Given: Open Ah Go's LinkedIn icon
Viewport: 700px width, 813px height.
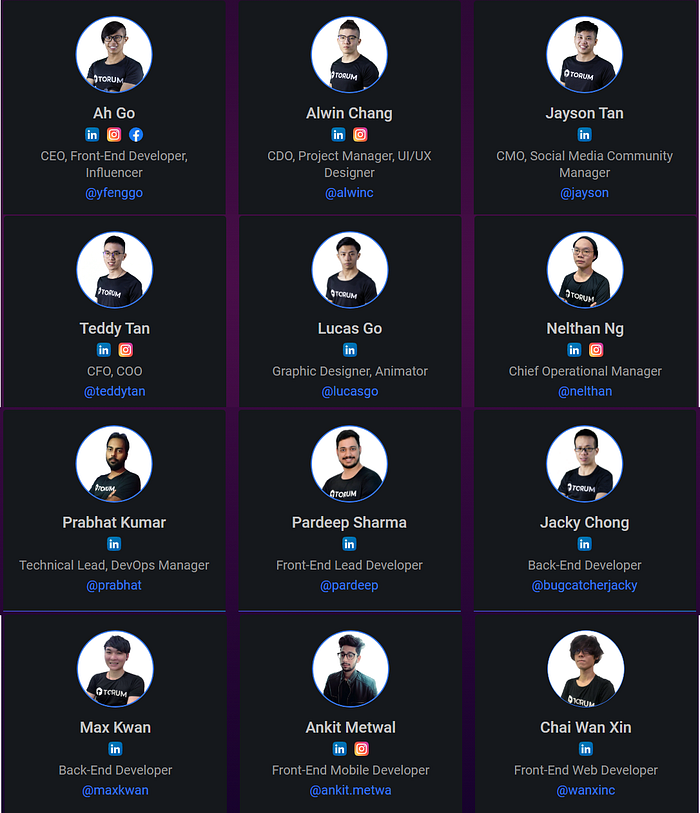Looking at the screenshot, I should coord(92,135).
